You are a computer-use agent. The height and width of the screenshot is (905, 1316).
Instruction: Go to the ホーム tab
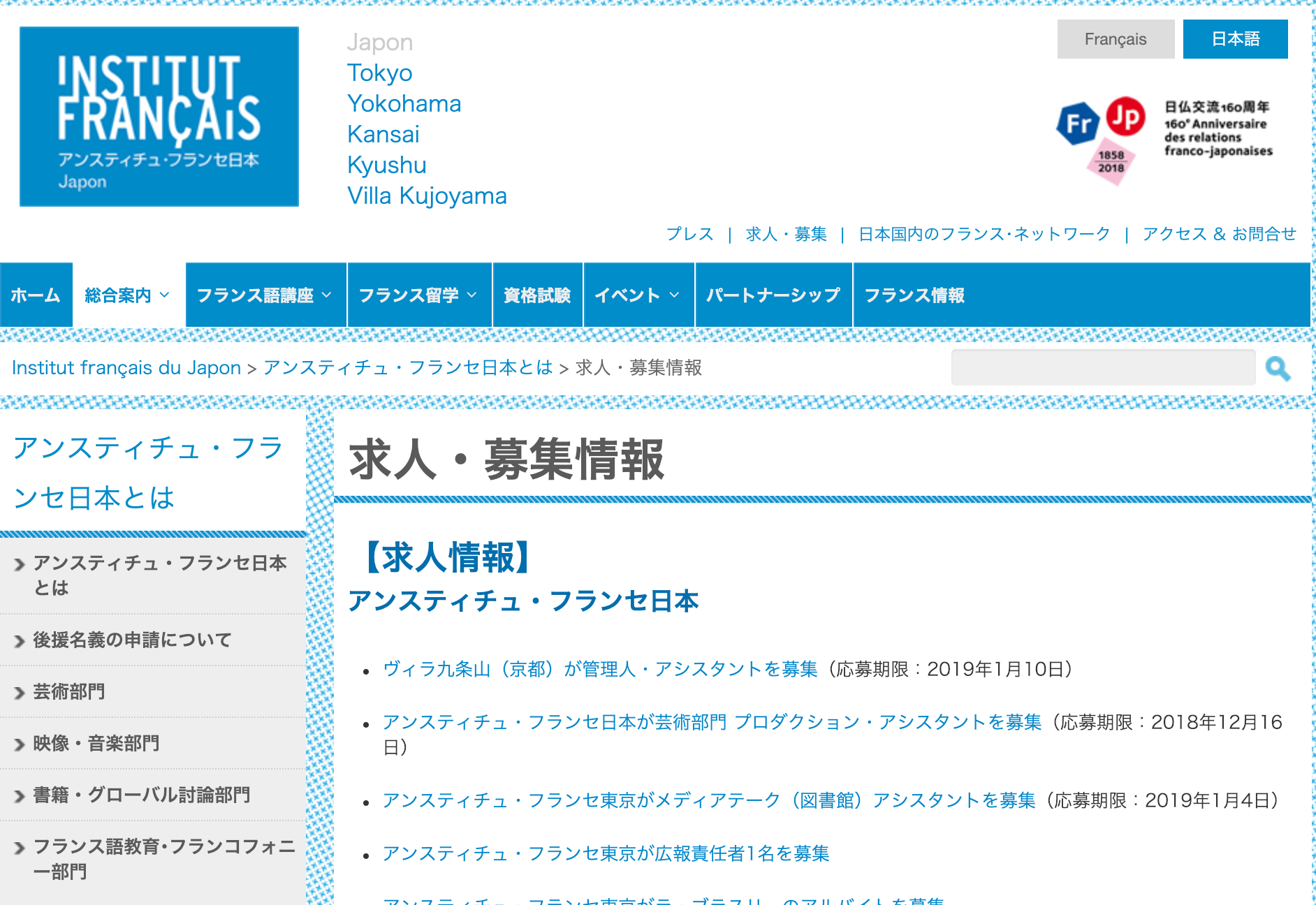click(x=36, y=295)
